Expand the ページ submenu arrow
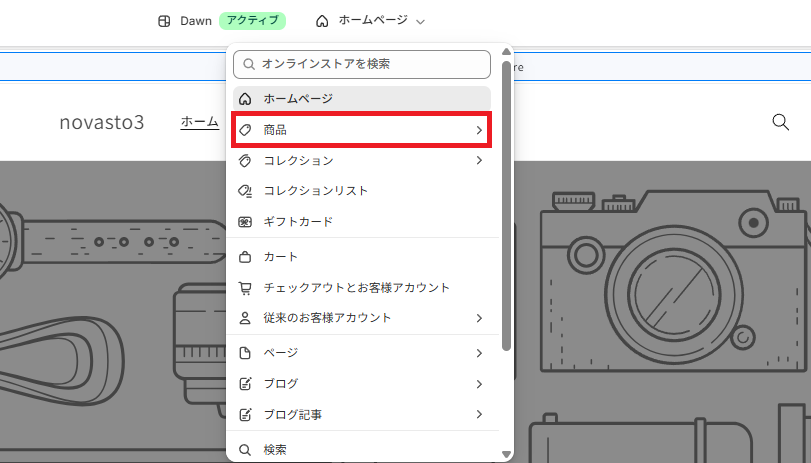Image resolution: width=811 pixels, height=463 pixels. tap(479, 353)
